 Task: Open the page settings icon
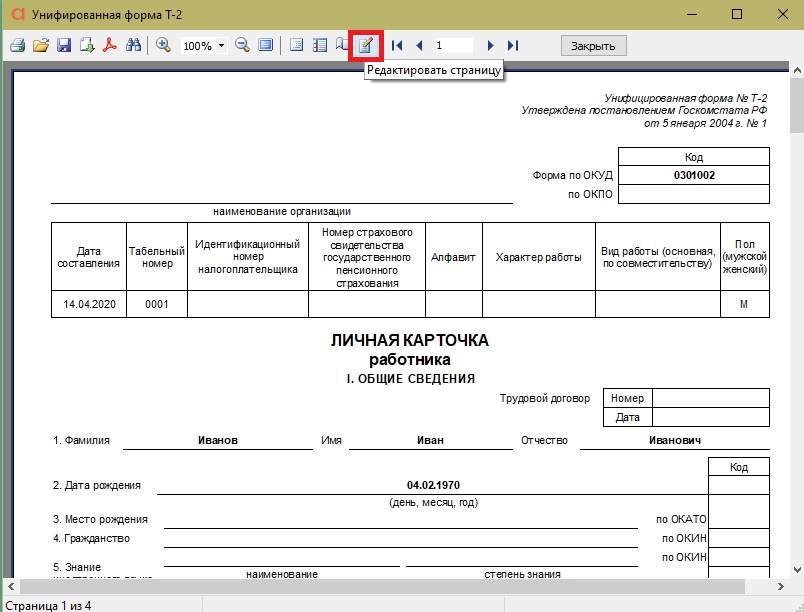(x=342, y=45)
